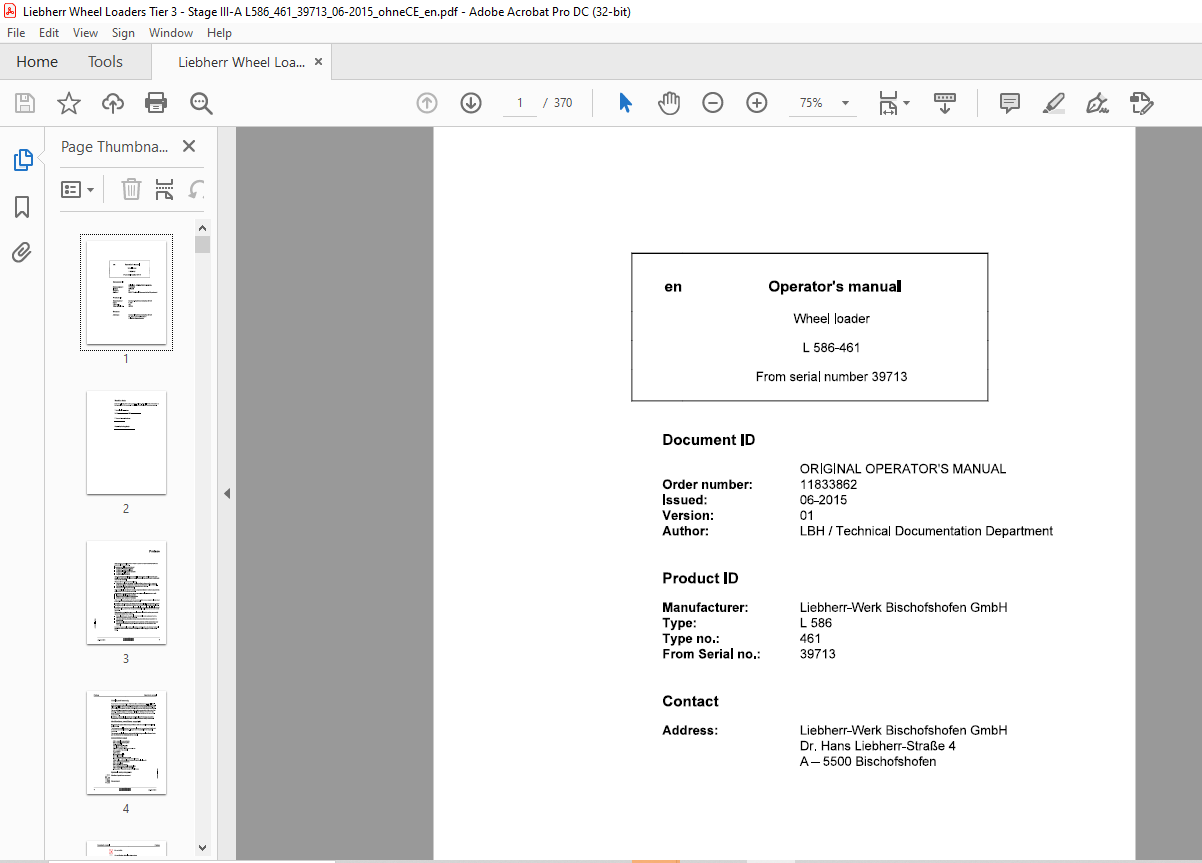Image resolution: width=1202 pixels, height=863 pixels.
Task: Open Page Thumbnails sidebar icon
Action: [x=22, y=160]
